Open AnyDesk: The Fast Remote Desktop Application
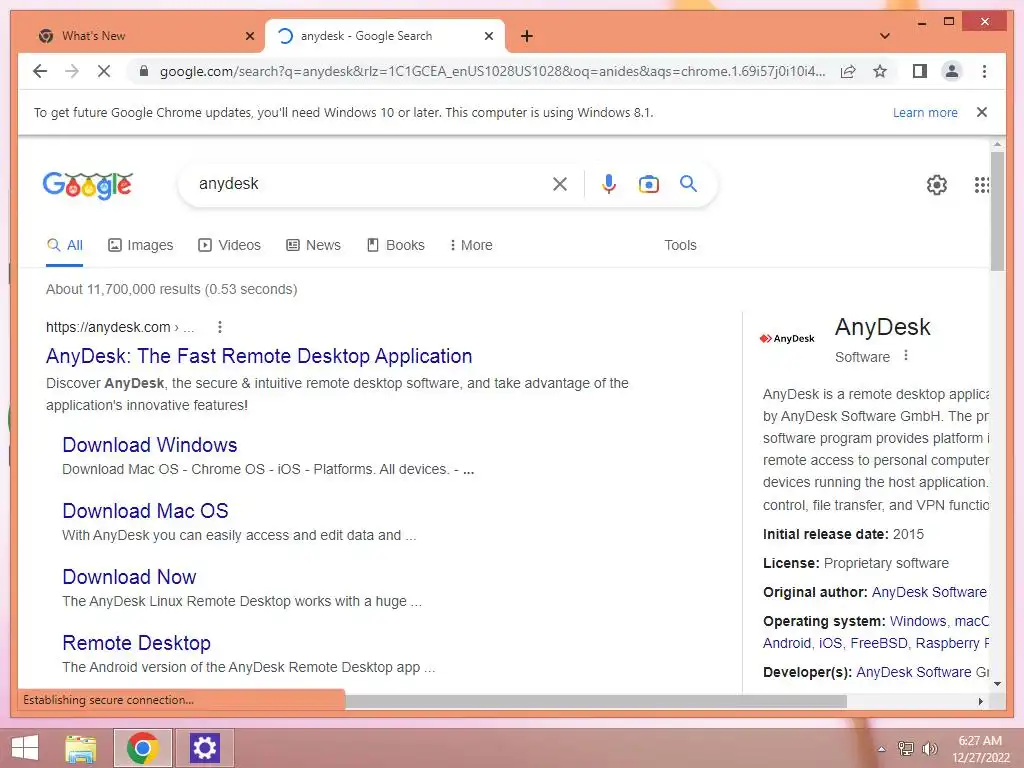The image size is (1024, 768). coord(259,356)
